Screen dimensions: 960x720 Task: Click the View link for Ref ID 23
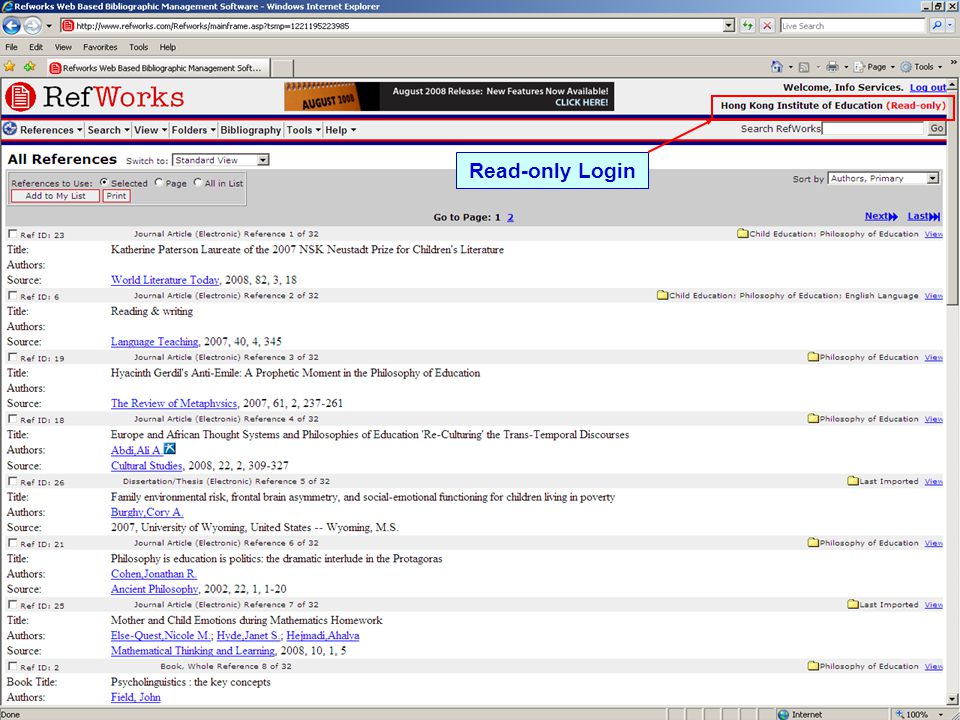[934, 234]
